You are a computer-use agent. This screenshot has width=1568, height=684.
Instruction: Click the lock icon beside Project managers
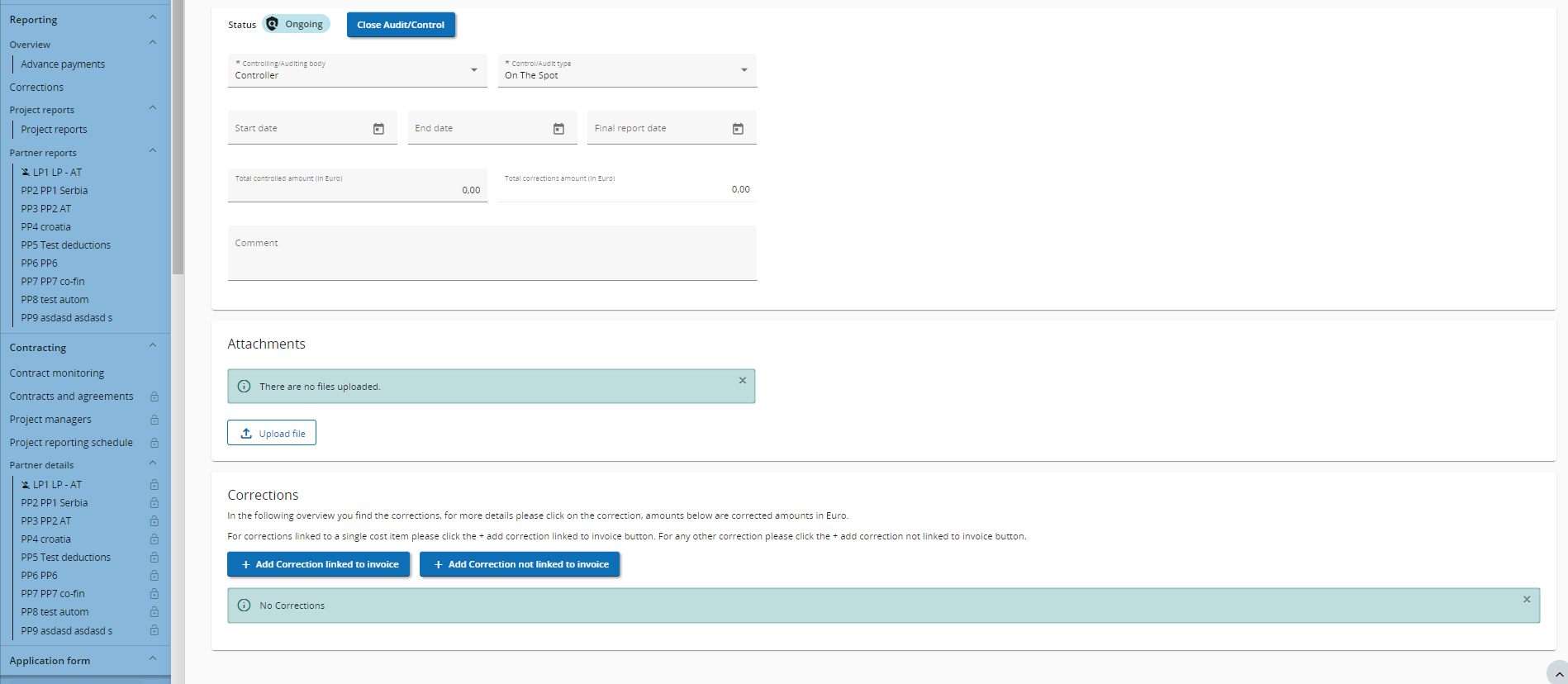pos(154,420)
